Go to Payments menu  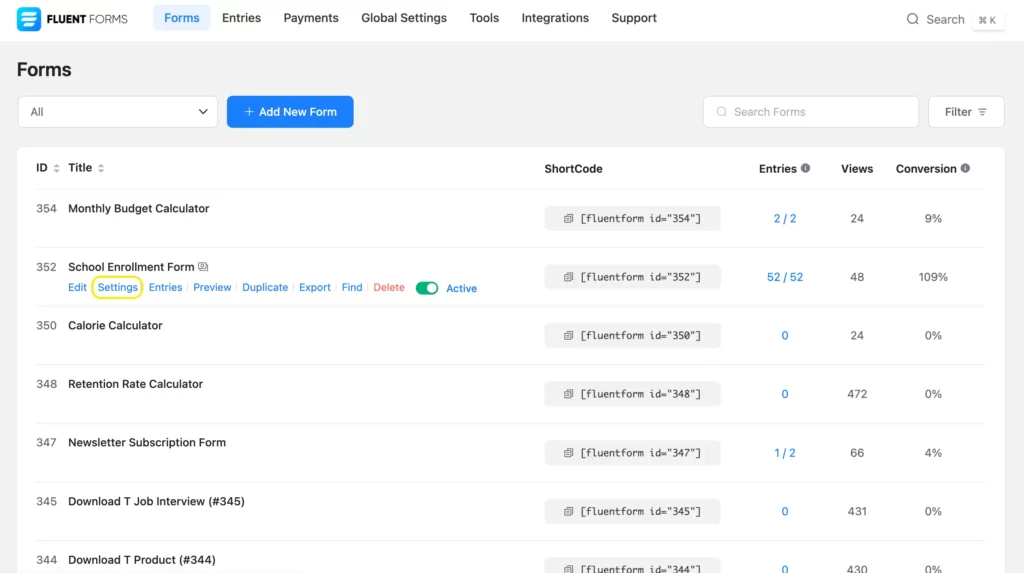[311, 18]
